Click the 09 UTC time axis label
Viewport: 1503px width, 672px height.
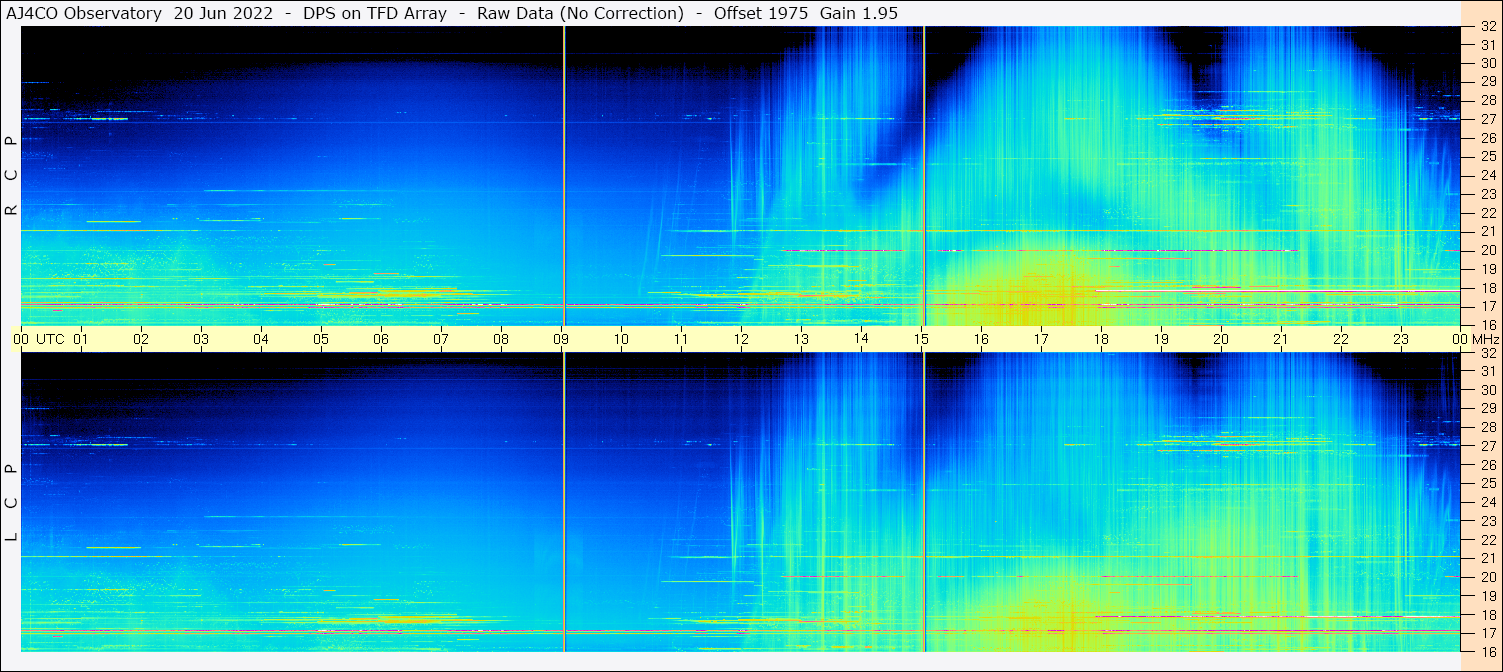tap(561, 339)
